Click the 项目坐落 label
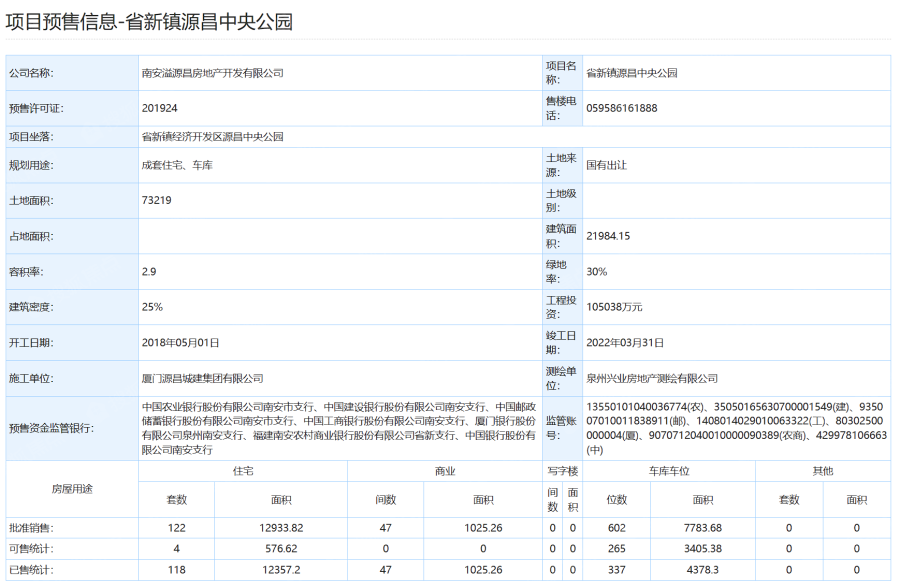Screen dimensions: 900x587 tap(31, 137)
